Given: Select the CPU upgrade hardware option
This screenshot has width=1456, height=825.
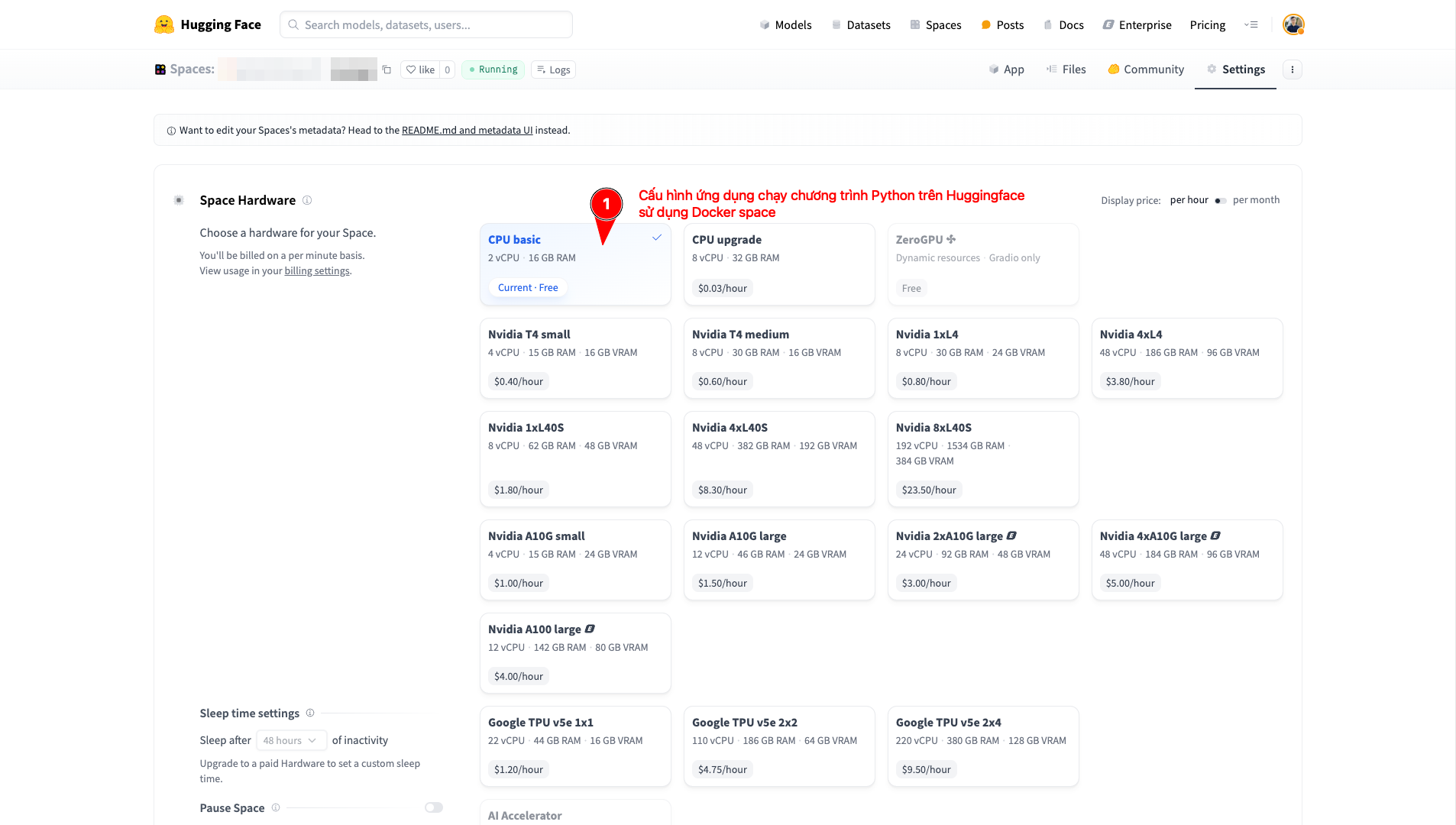Looking at the screenshot, I should (x=778, y=264).
